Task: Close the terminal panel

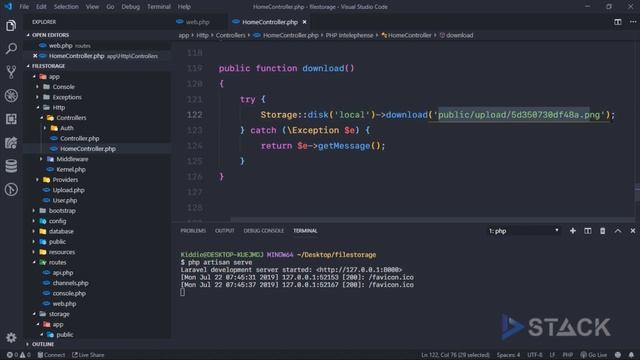Action: (x=633, y=231)
